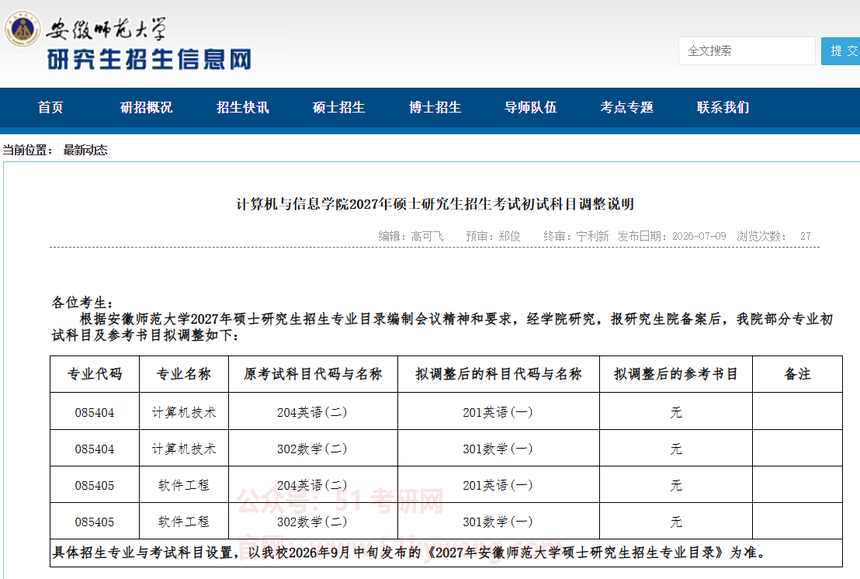Click the 拟调整后的参考书目 column header
860x579 pixels.
(x=676, y=374)
